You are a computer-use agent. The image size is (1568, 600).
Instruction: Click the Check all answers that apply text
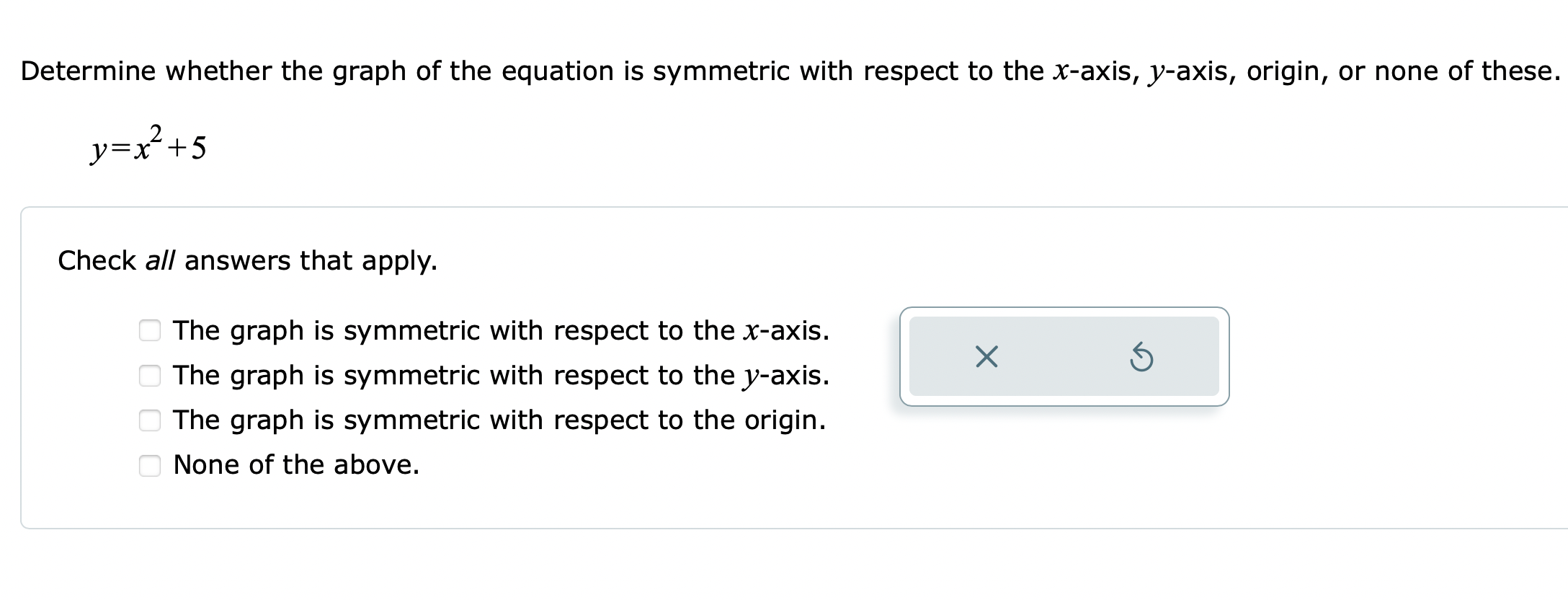click(x=247, y=261)
